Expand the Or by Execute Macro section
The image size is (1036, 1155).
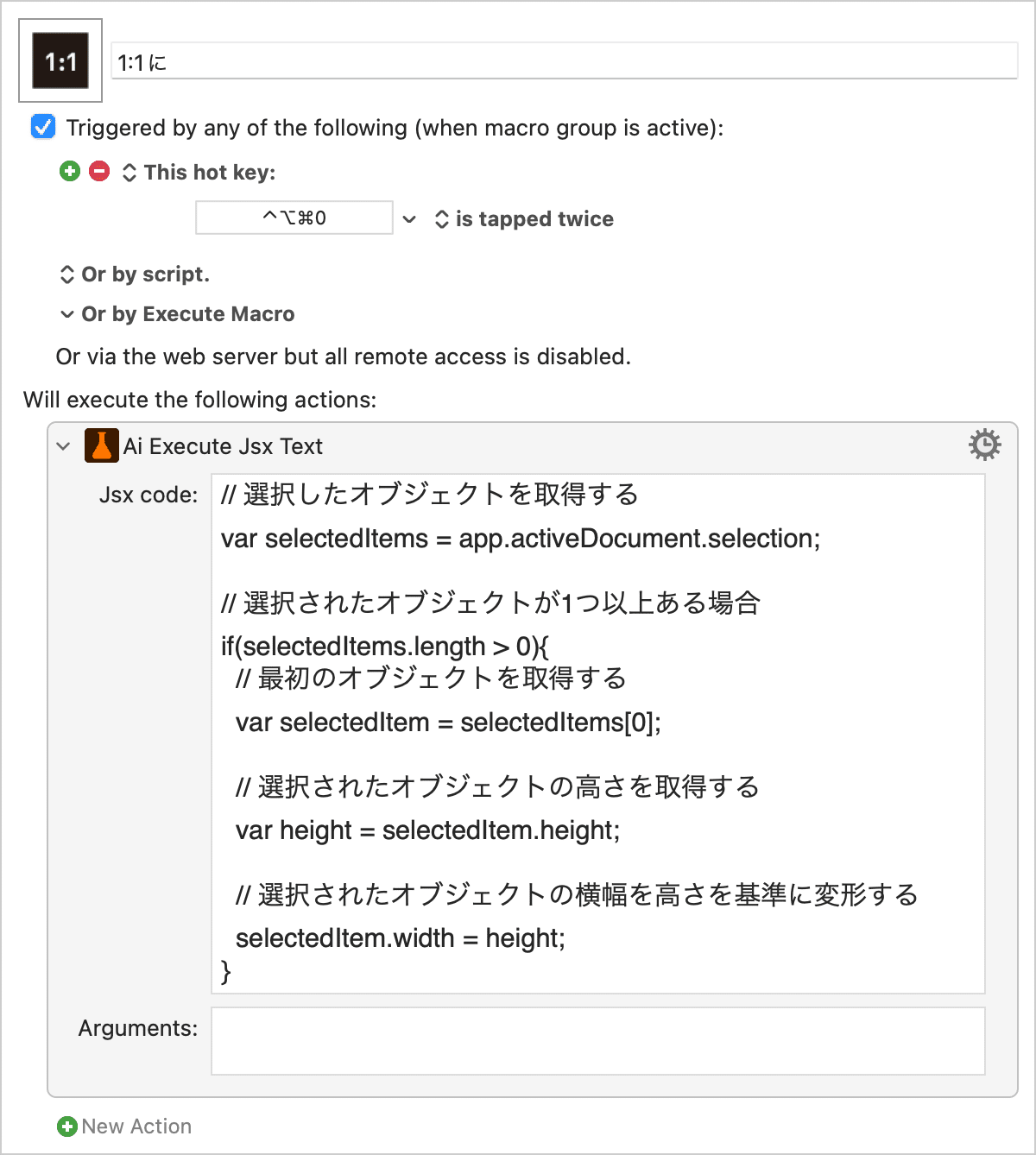178,314
